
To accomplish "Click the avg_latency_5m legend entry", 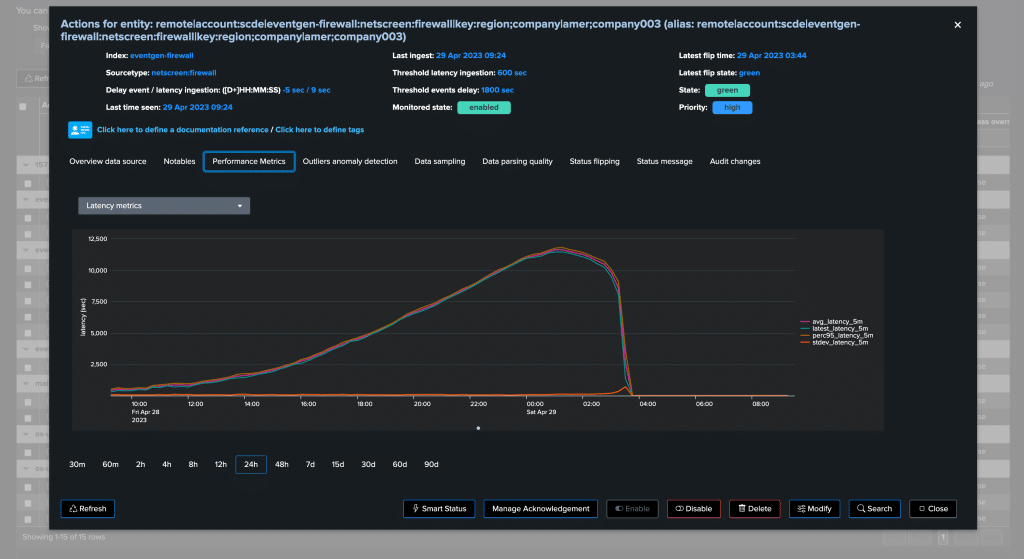I will click(838, 321).
